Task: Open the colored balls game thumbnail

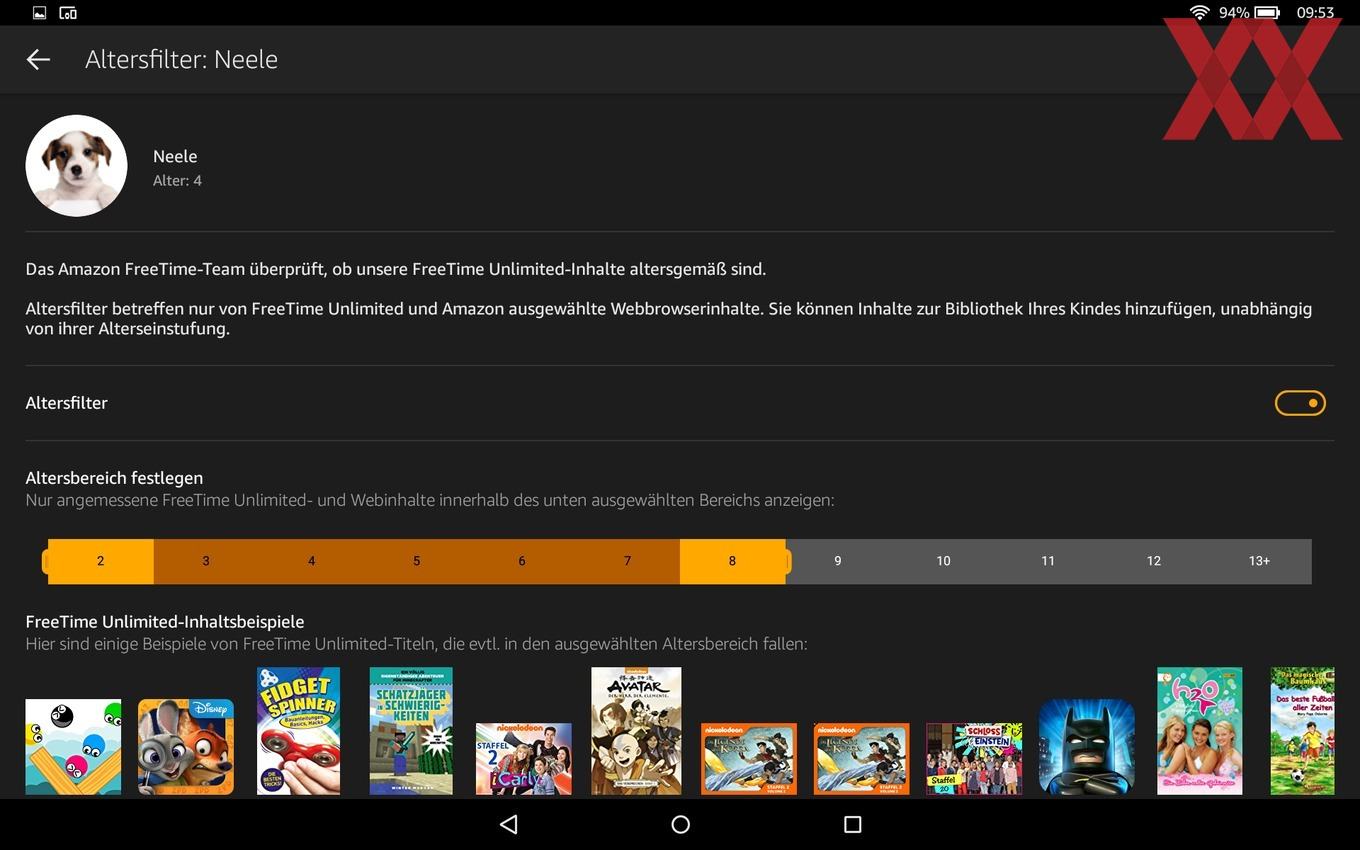Action: (x=73, y=747)
